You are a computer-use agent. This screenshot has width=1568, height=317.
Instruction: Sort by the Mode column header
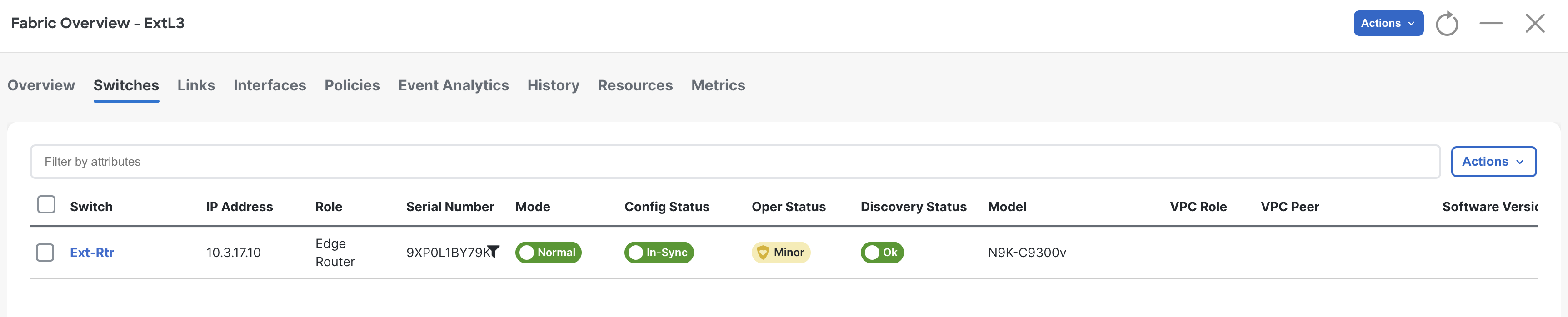(x=533, y=207)
